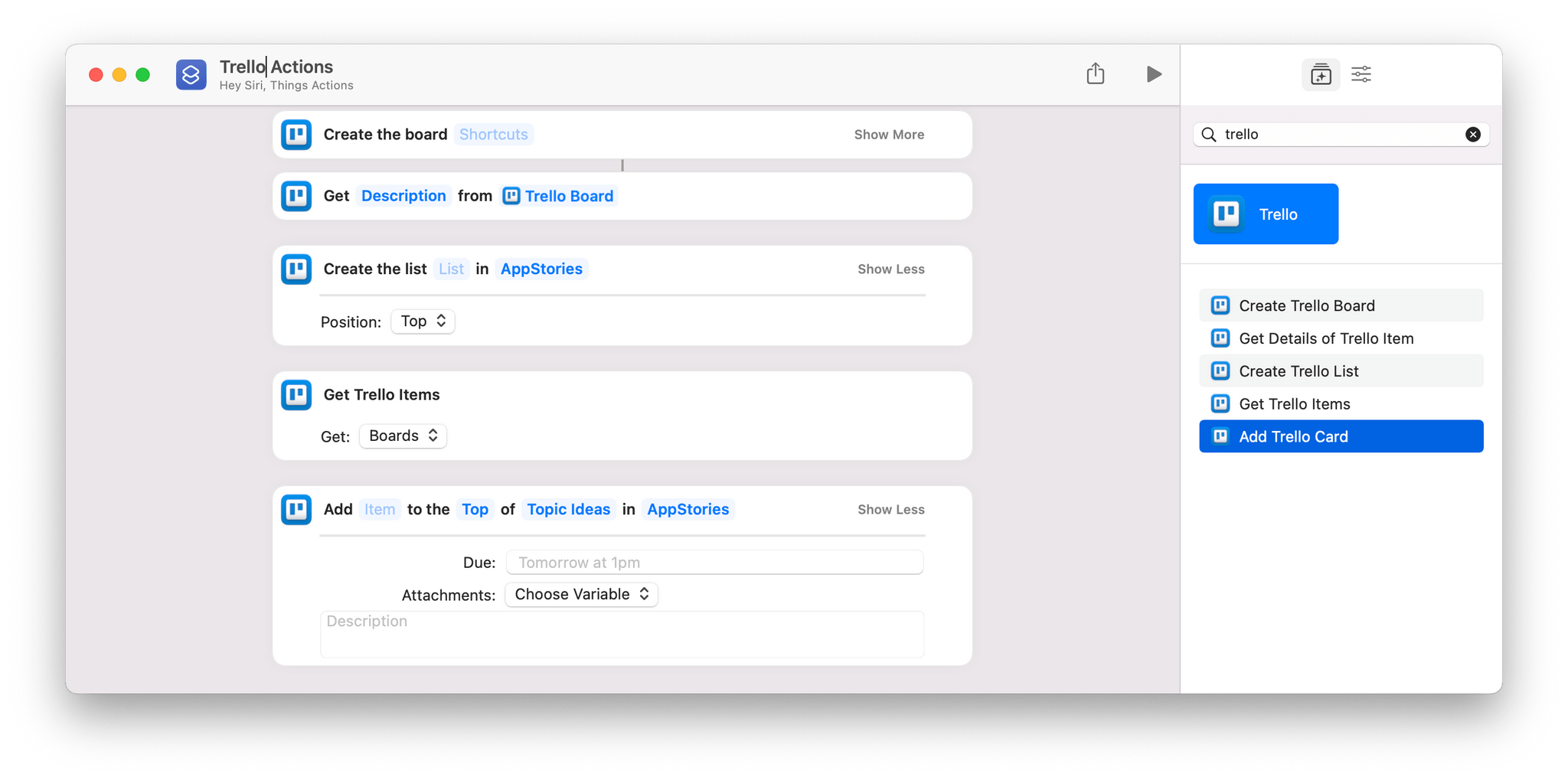Close the window with the red button
Viewport: 1568px width, 780px height.
pyautogui.click(x=96, y=74)
